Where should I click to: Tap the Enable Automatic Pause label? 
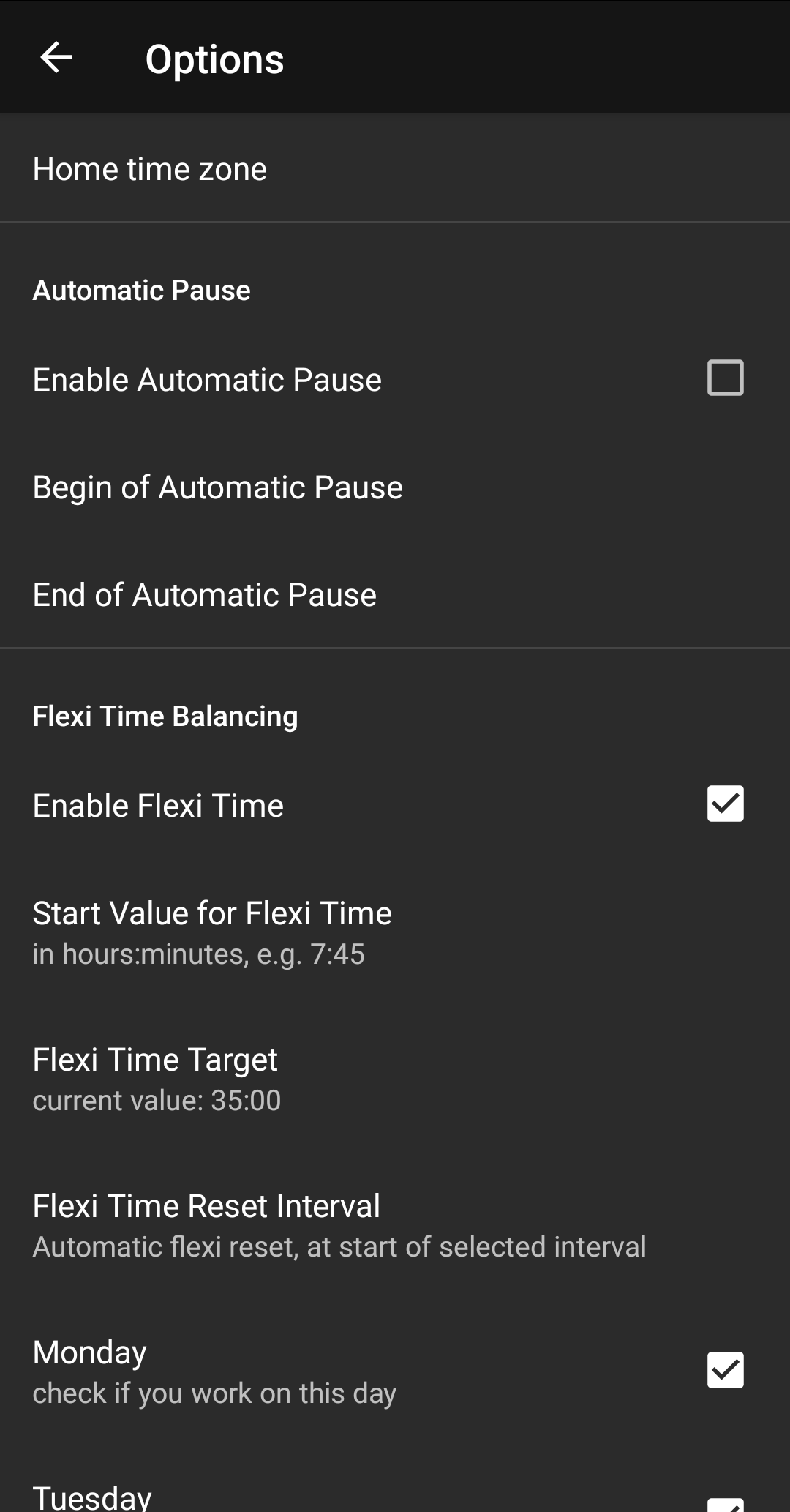[207, 380]
